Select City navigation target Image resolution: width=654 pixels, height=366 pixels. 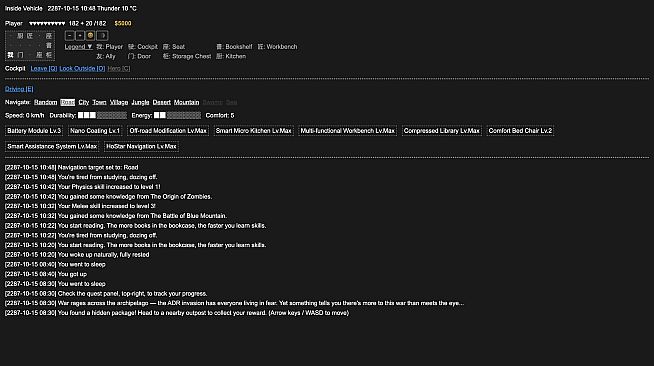tap(83, 102)
